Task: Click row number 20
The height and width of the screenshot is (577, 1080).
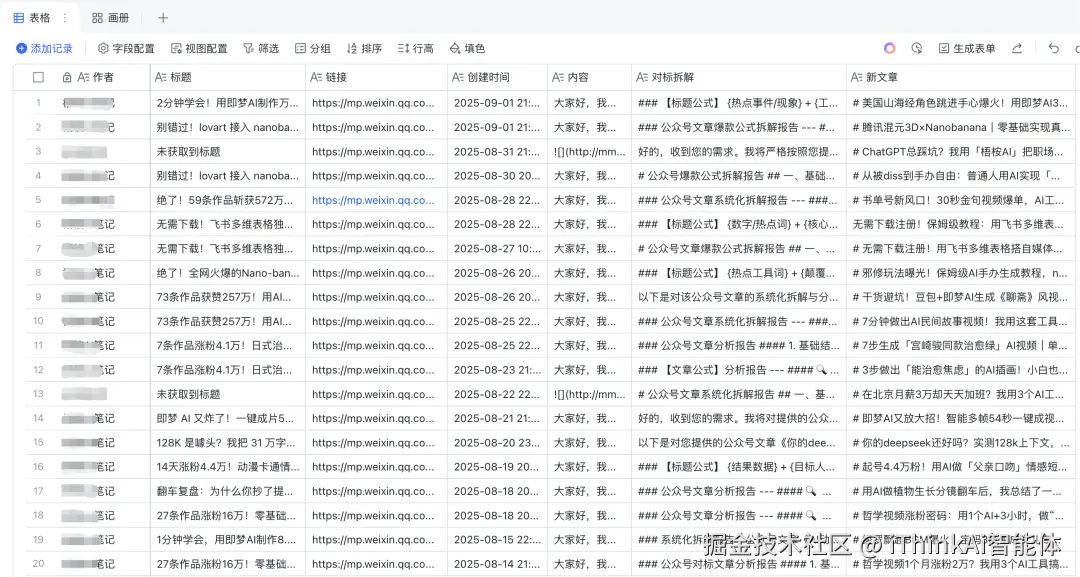Action: click(x=39, y=564)
